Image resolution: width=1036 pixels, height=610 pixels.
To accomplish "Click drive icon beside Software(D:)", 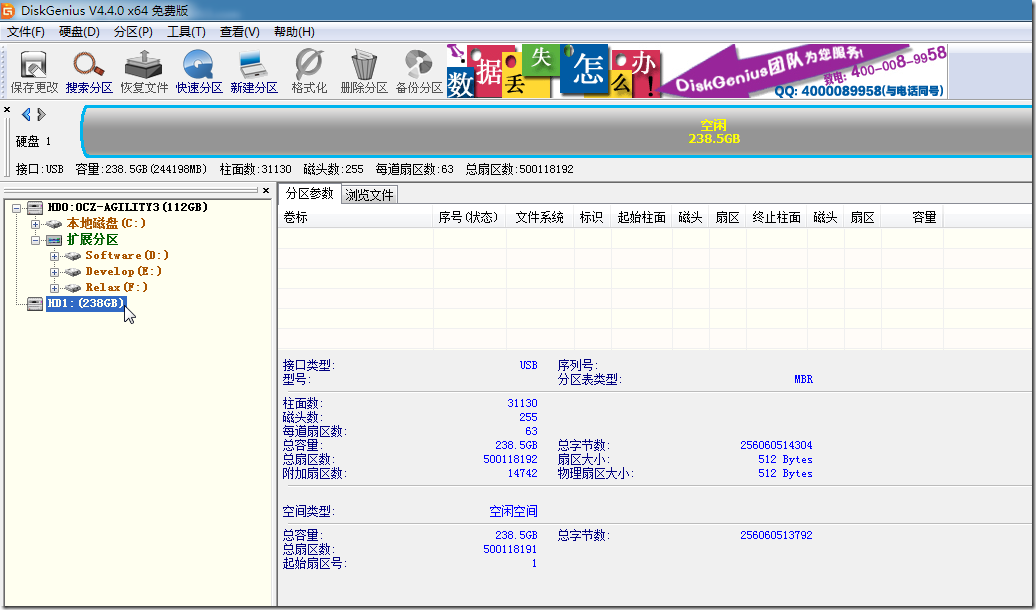I will click(73, 256).
